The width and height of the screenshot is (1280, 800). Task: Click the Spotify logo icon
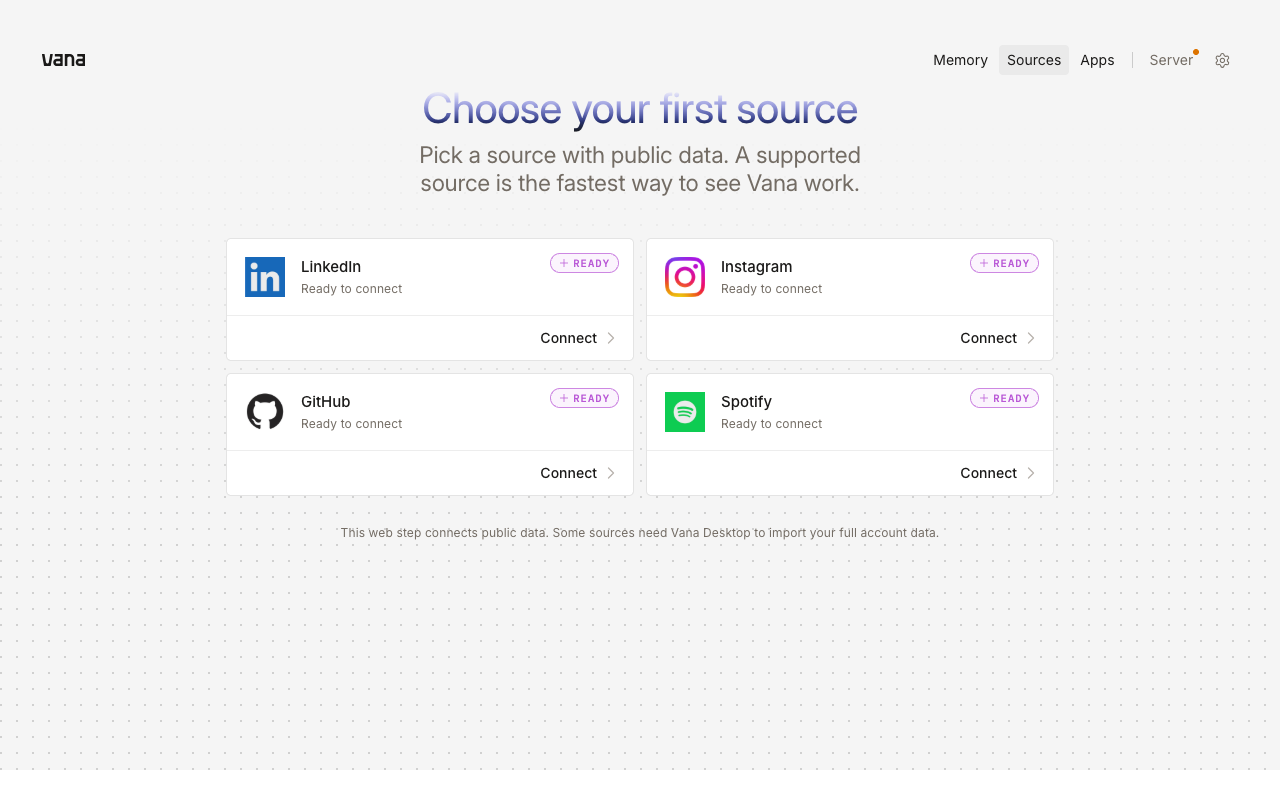(685, 412)
